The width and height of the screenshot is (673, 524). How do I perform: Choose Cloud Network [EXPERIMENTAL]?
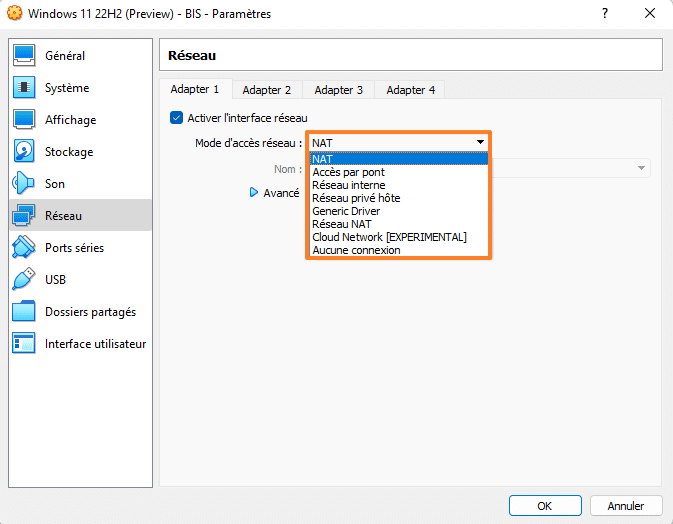click(399, 237)
